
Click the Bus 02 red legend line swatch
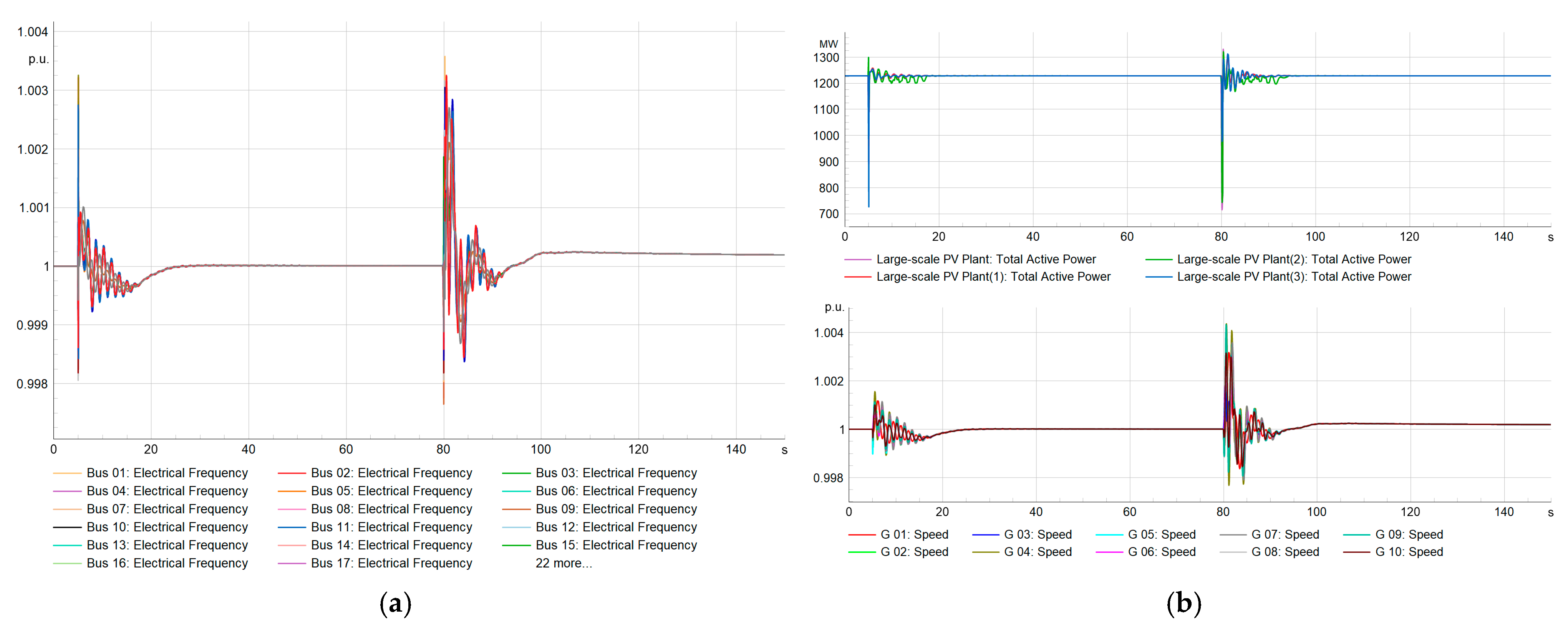click(292, 473)
